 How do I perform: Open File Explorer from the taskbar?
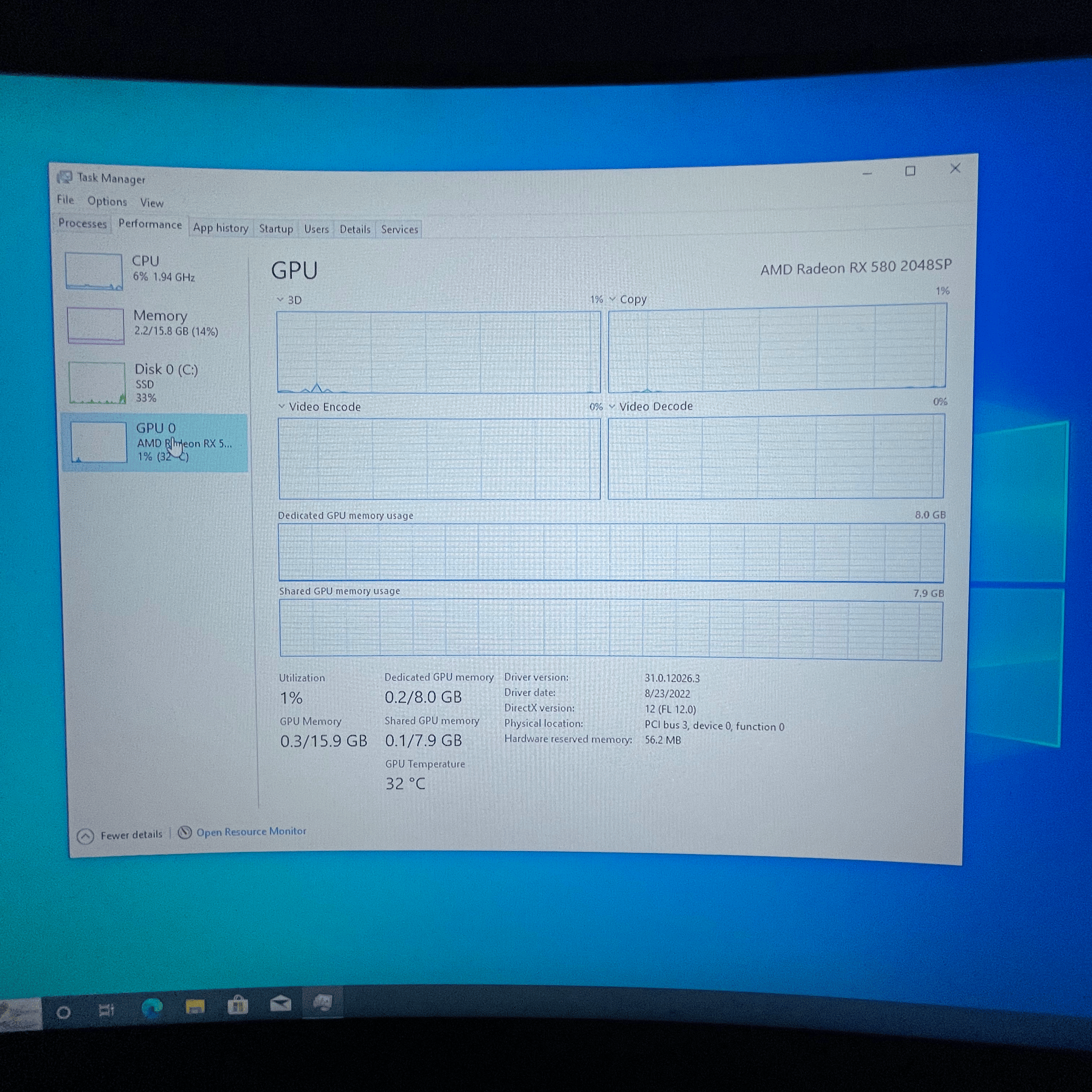click(x=195, y=1007)
